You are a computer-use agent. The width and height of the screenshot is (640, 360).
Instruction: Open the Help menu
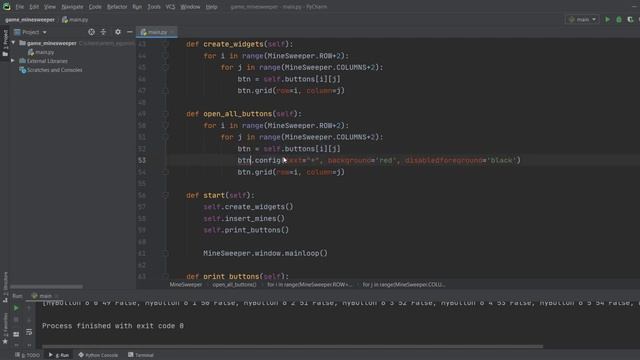click(211, 7)
